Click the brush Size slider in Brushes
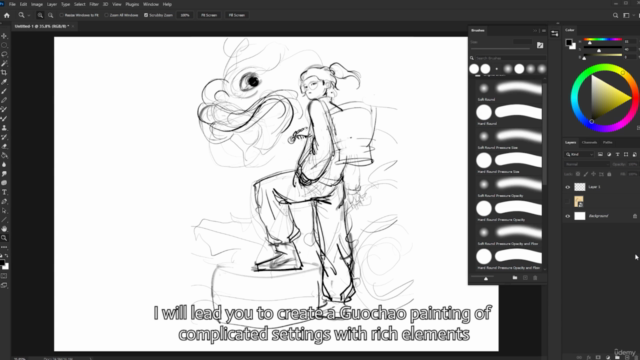 [x=500, y=48]
